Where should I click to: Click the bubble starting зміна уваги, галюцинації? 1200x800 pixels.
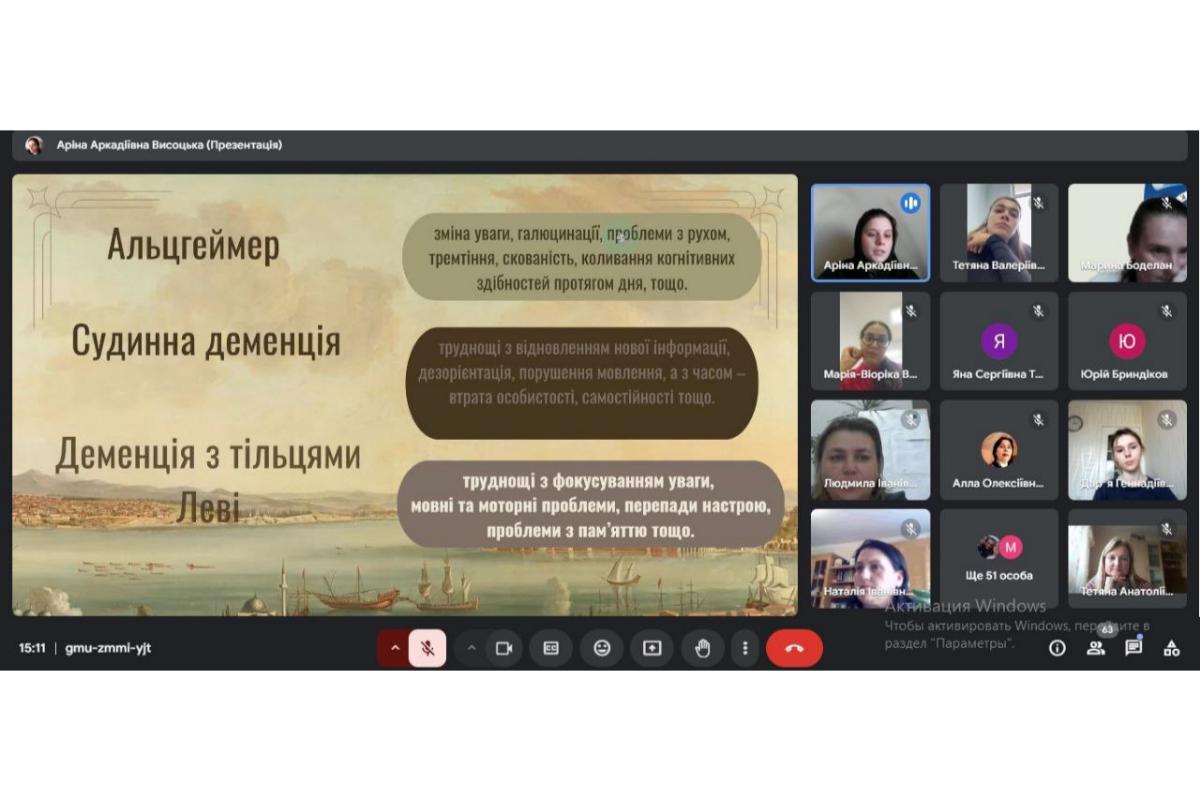(582, 259)
